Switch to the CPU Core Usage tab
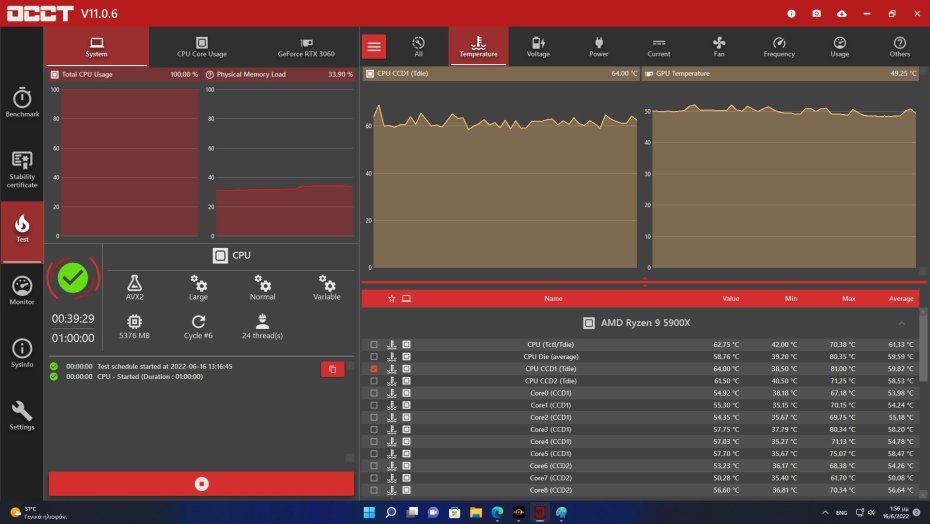This screenshot has width=930, height=524. pyautogui.click(x=202, y=46)
